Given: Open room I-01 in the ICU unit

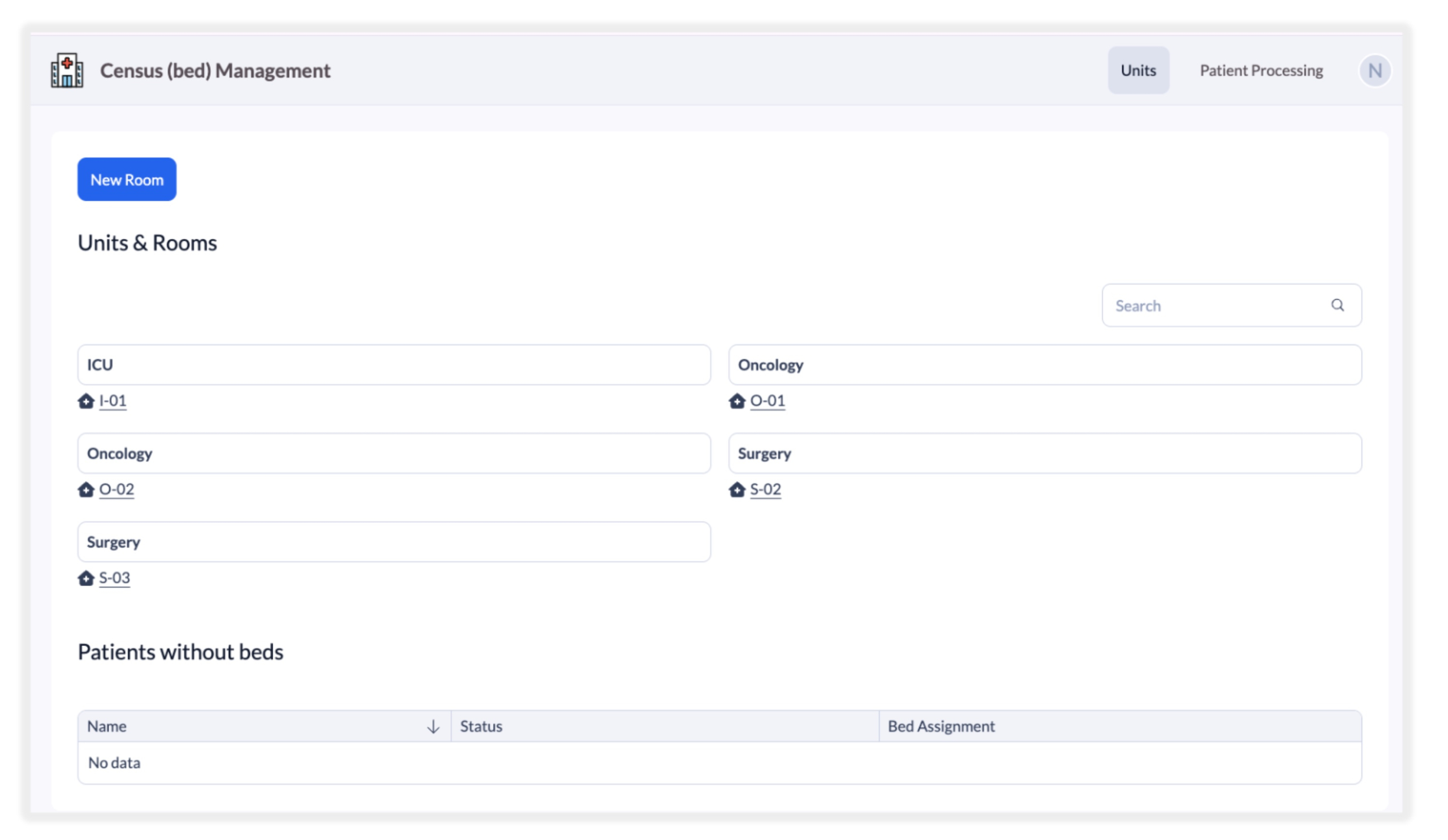Looking at the screenshot, I should pos(113,401).
